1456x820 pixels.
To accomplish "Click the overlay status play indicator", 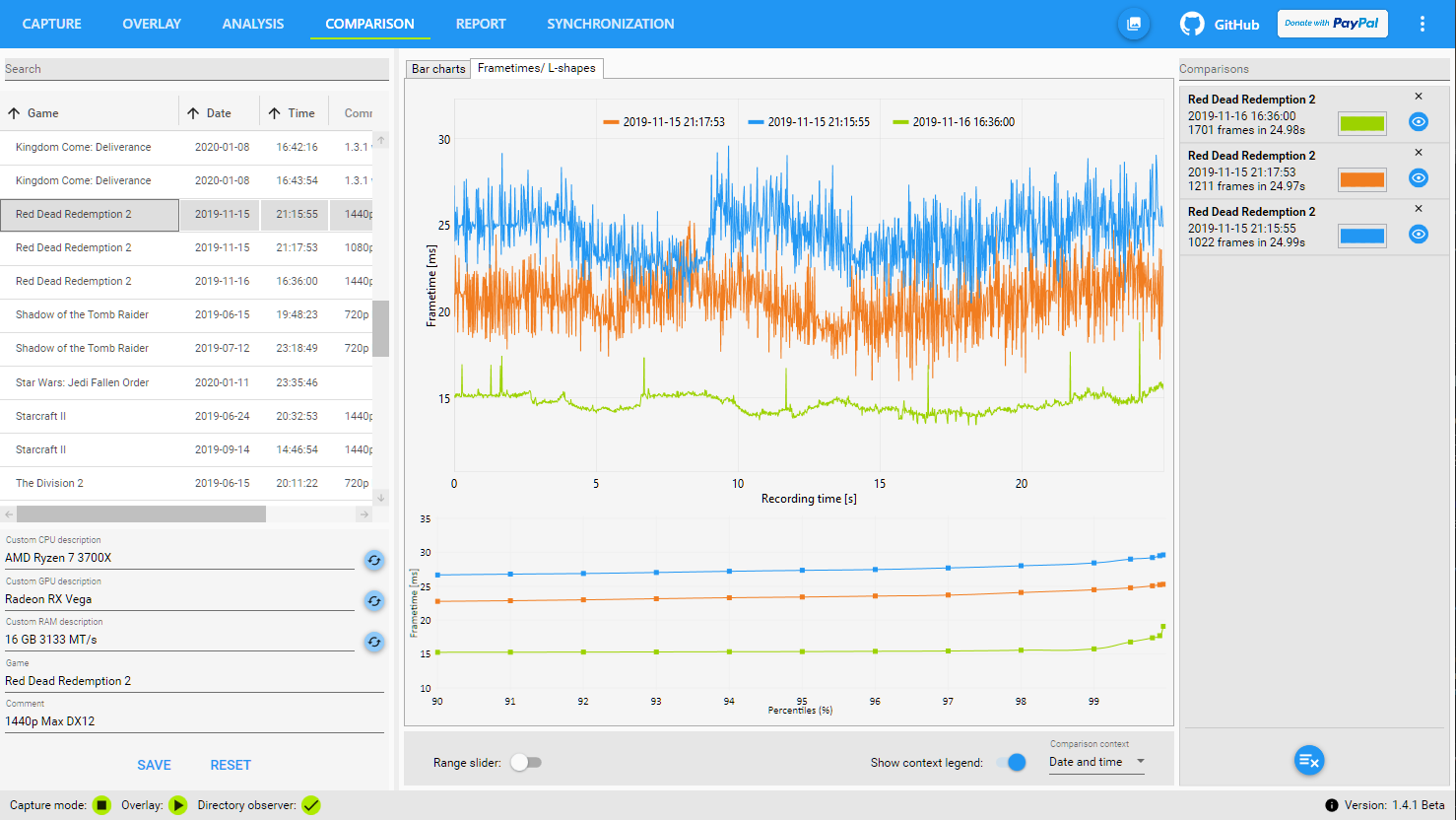I will point(177,805).
